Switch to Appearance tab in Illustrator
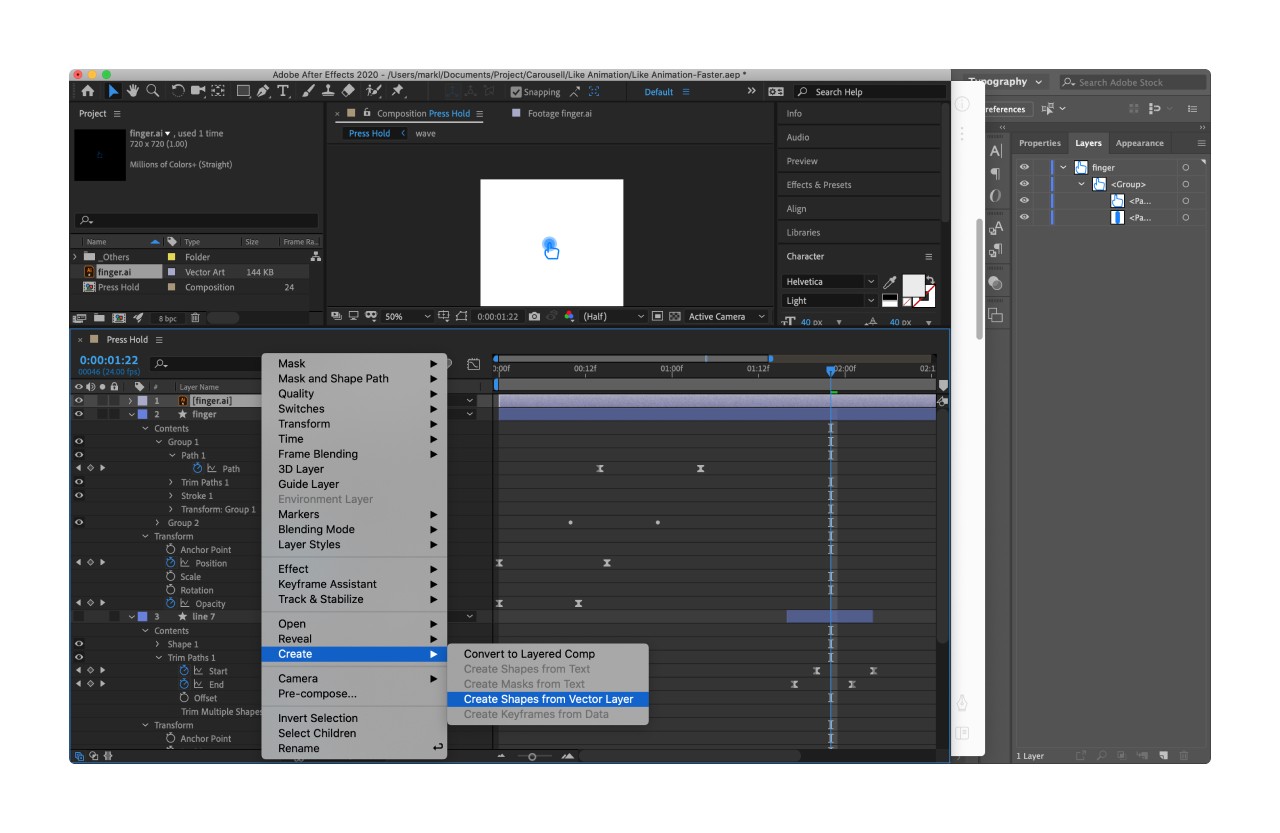Image resolution: width=1280 pixels, height=833 pixels. click(1140, 143)
